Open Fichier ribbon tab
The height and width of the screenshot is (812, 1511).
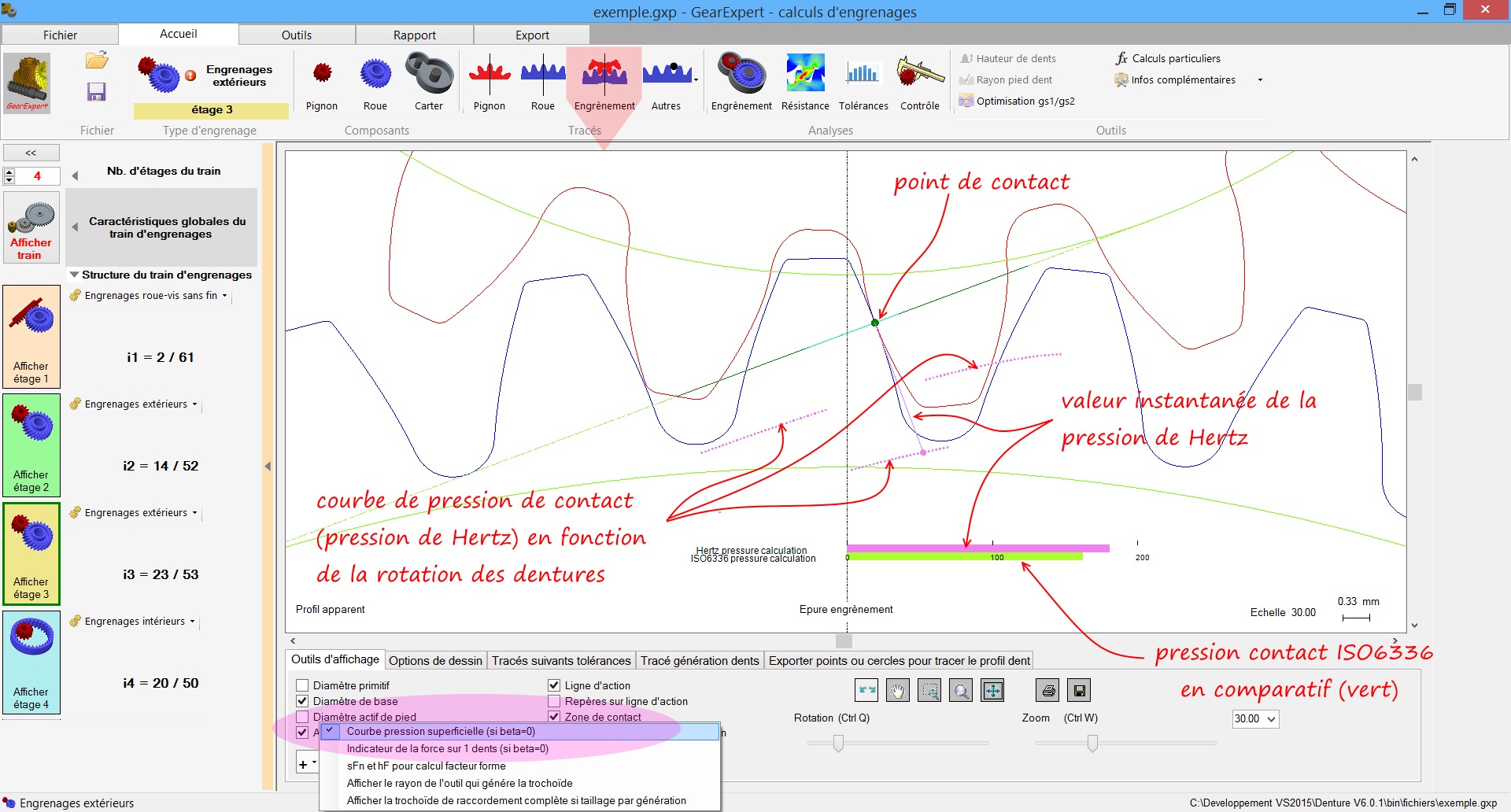[60, 35]
